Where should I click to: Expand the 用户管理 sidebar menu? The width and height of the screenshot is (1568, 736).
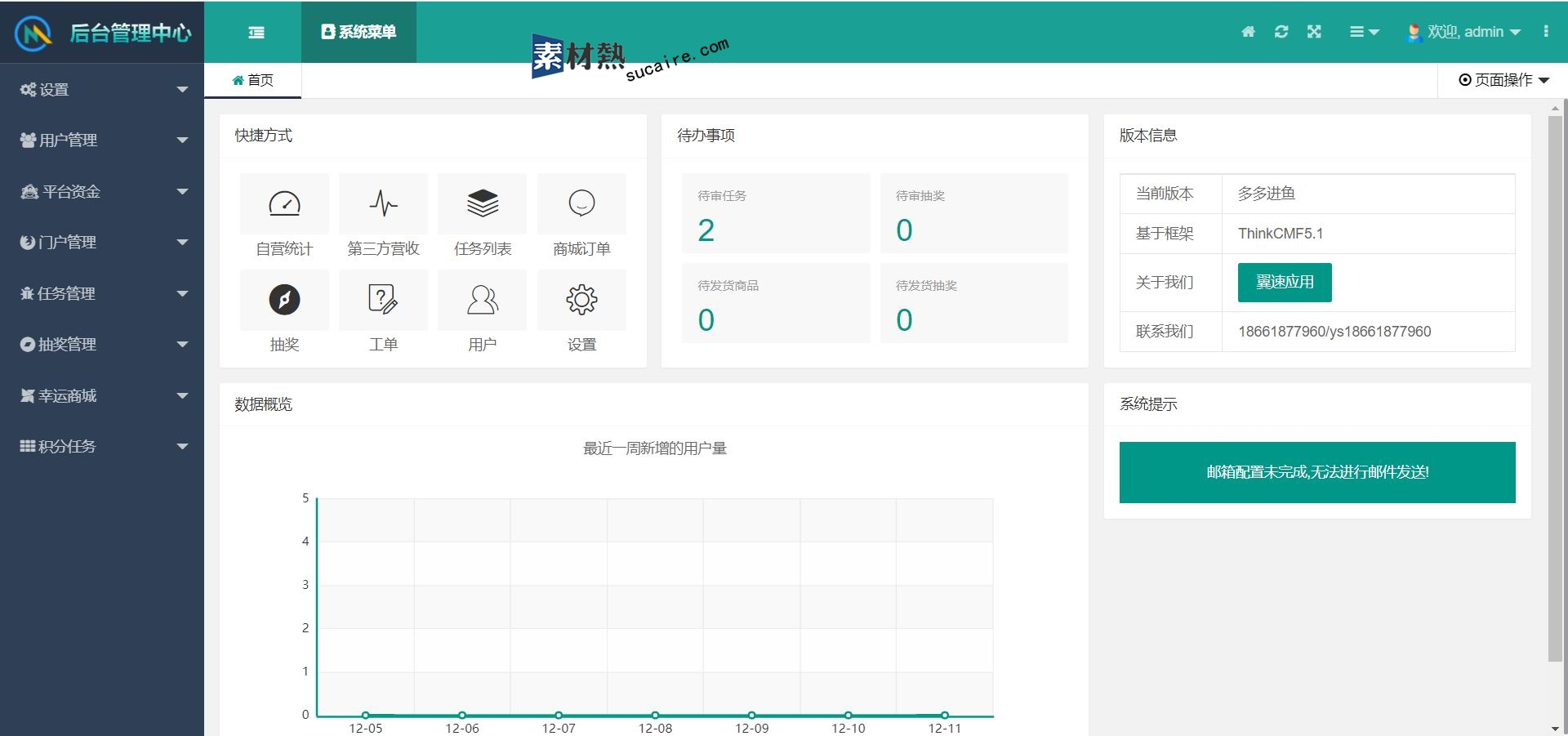[x=102, y=141]
